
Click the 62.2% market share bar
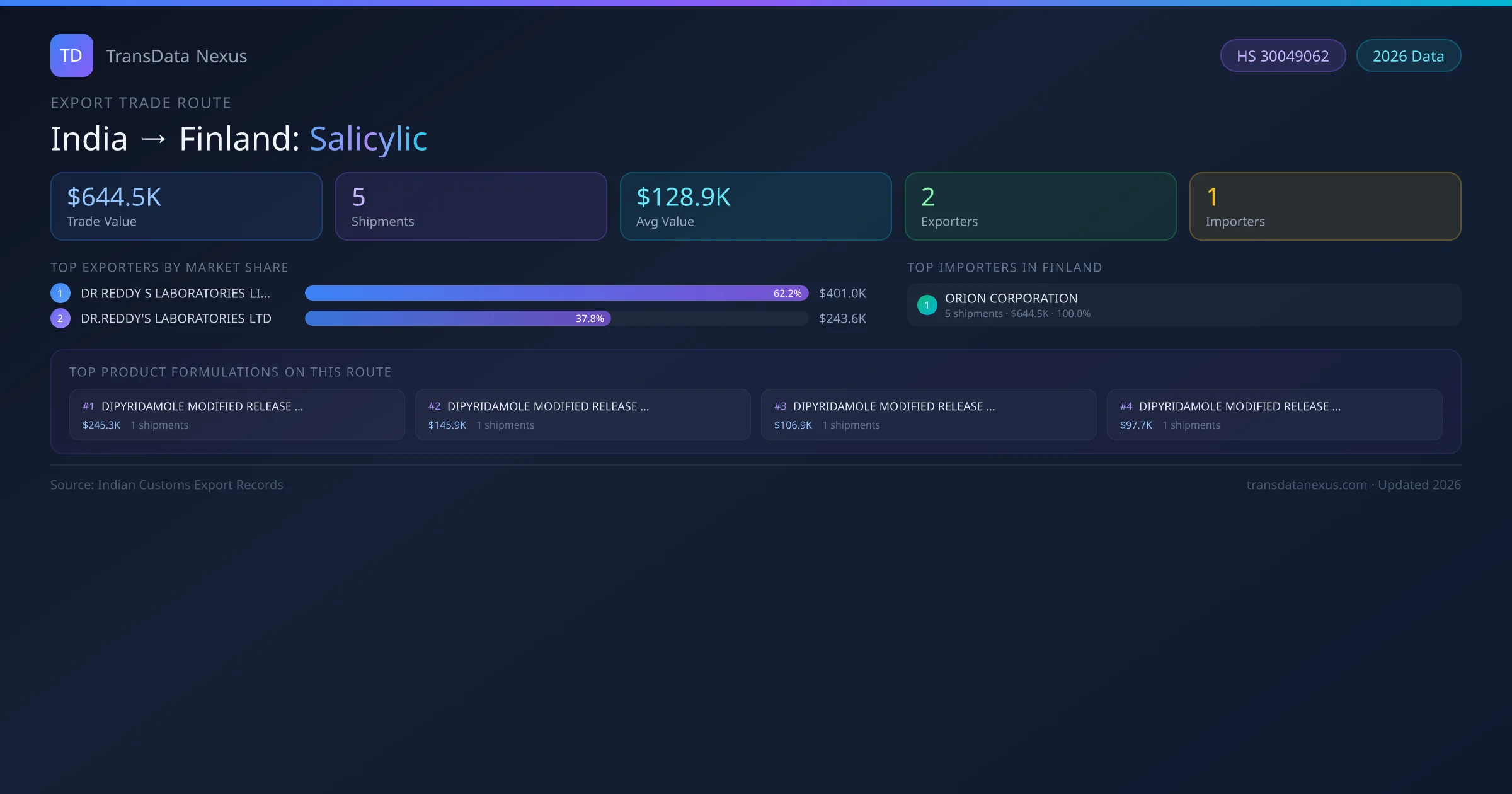[556, 293]
